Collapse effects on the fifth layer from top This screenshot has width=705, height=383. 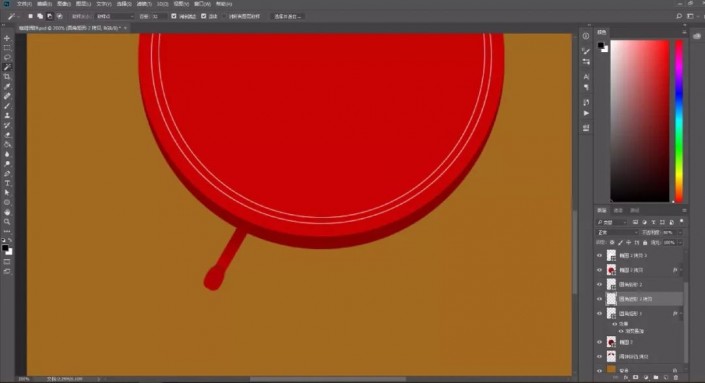coord(681,313)
